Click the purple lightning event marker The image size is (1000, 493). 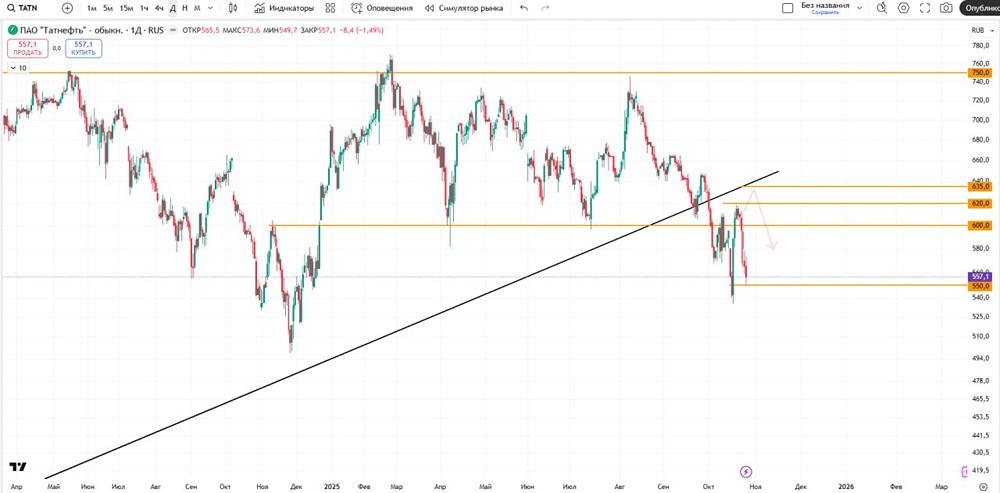pos(746,471)
